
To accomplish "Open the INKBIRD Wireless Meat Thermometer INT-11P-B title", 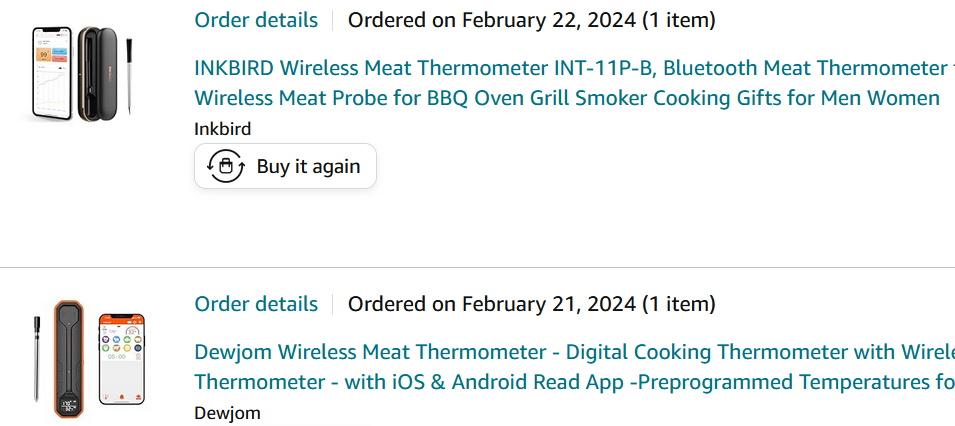I will pyautogui.click(x=574, y=83).
